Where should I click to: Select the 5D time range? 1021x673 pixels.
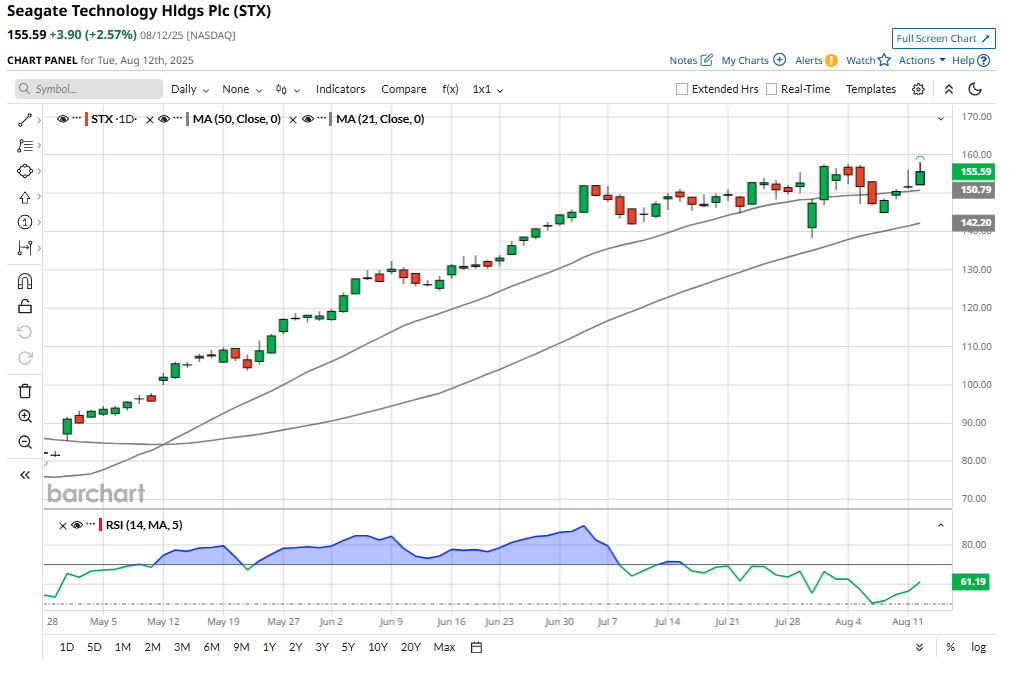[94, 648]
